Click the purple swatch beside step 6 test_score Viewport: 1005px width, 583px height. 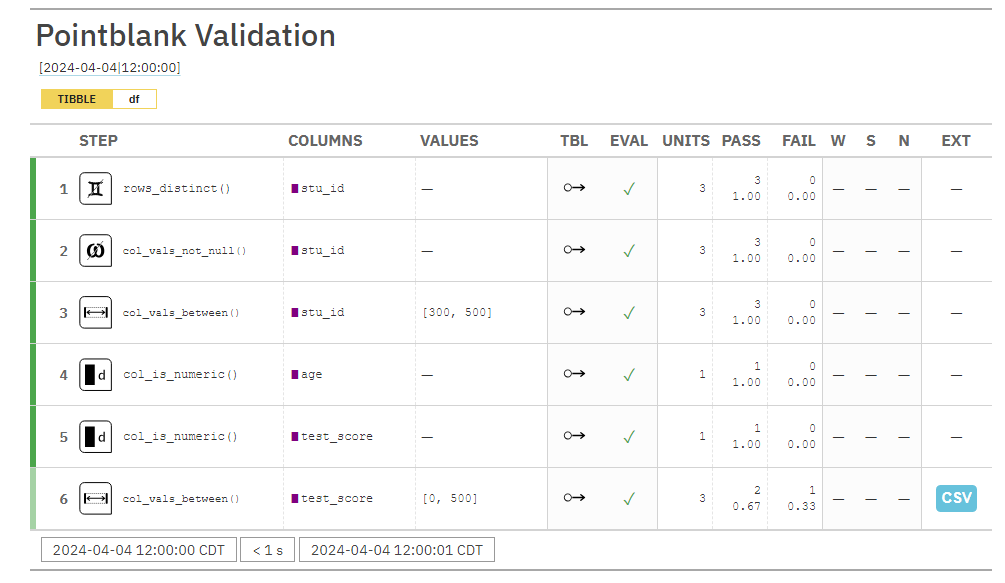coord(295,498)
